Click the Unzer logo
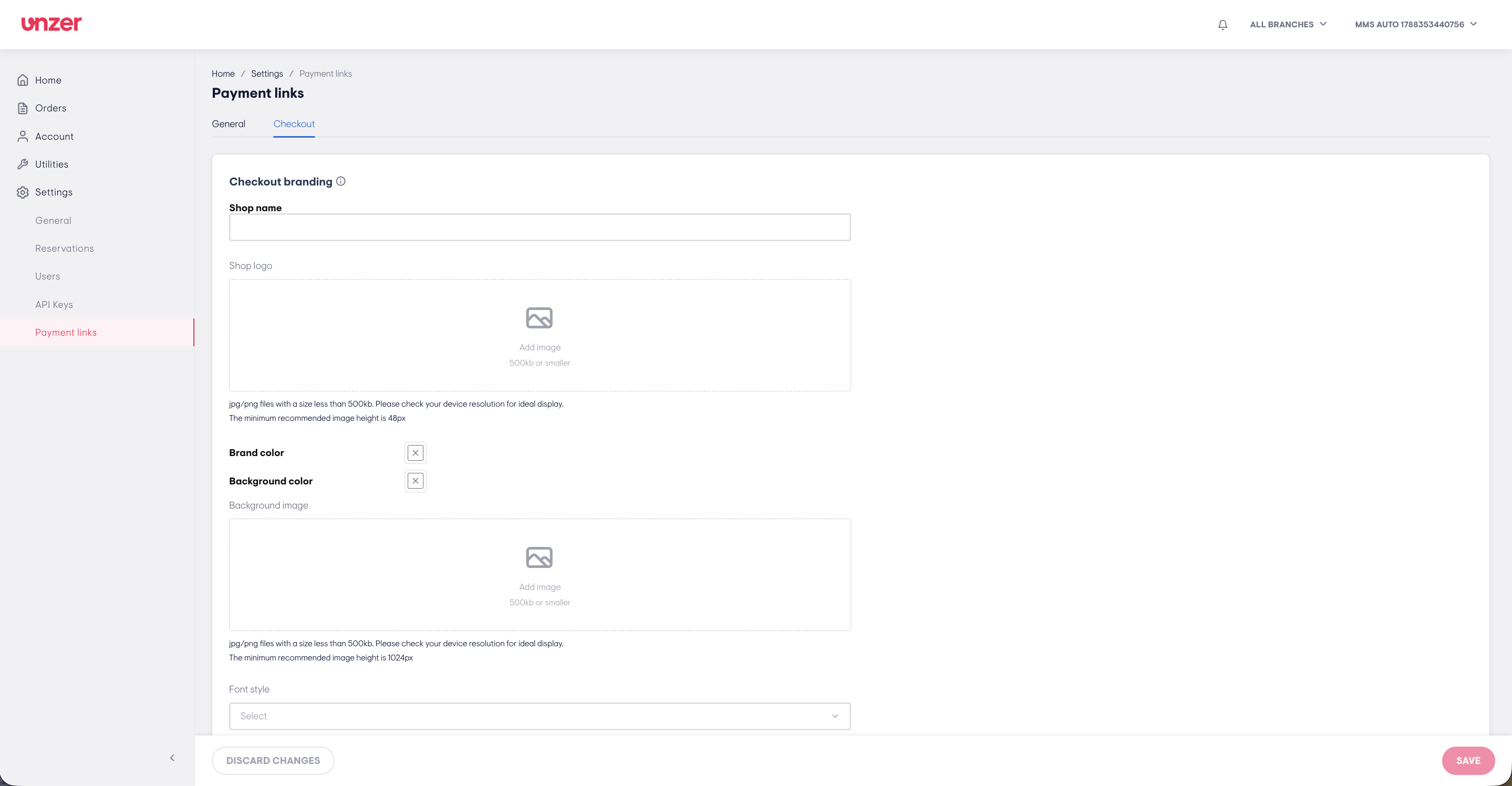Image resolution: width=1512 pixels, height=786 pixels. [x=51, y=24]
